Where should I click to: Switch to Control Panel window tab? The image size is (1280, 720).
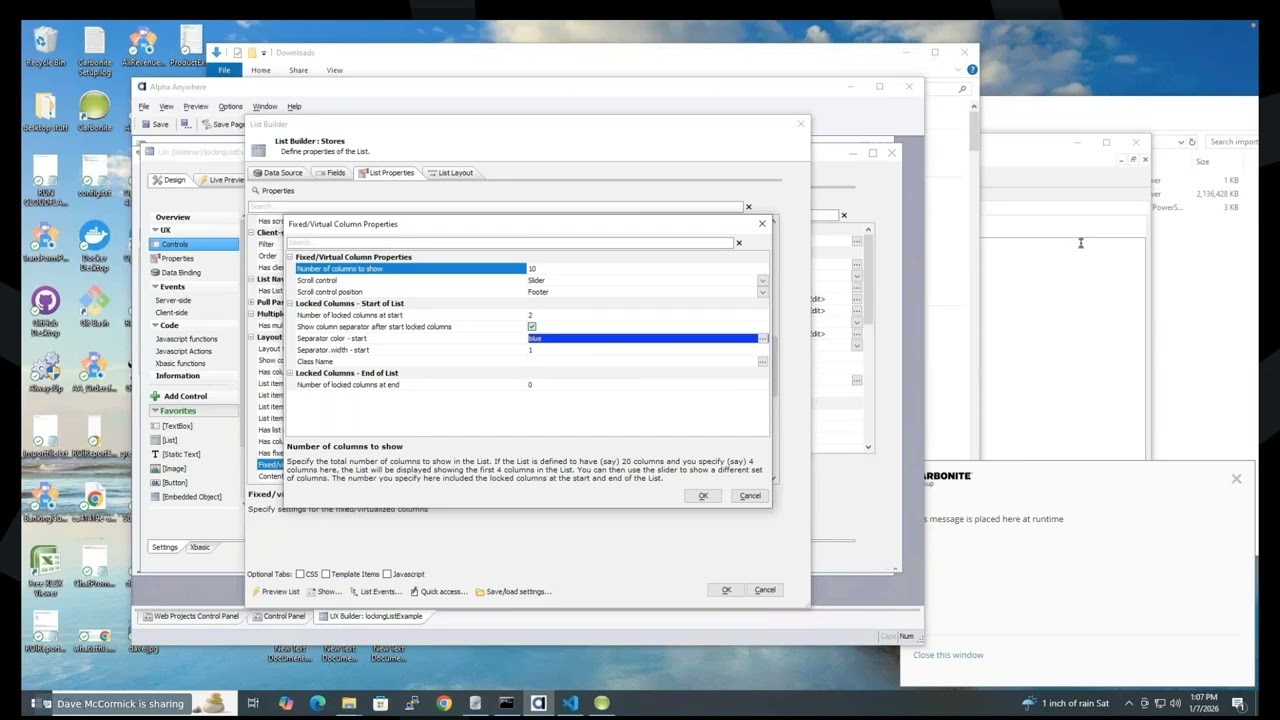click(x=278, y=616)
